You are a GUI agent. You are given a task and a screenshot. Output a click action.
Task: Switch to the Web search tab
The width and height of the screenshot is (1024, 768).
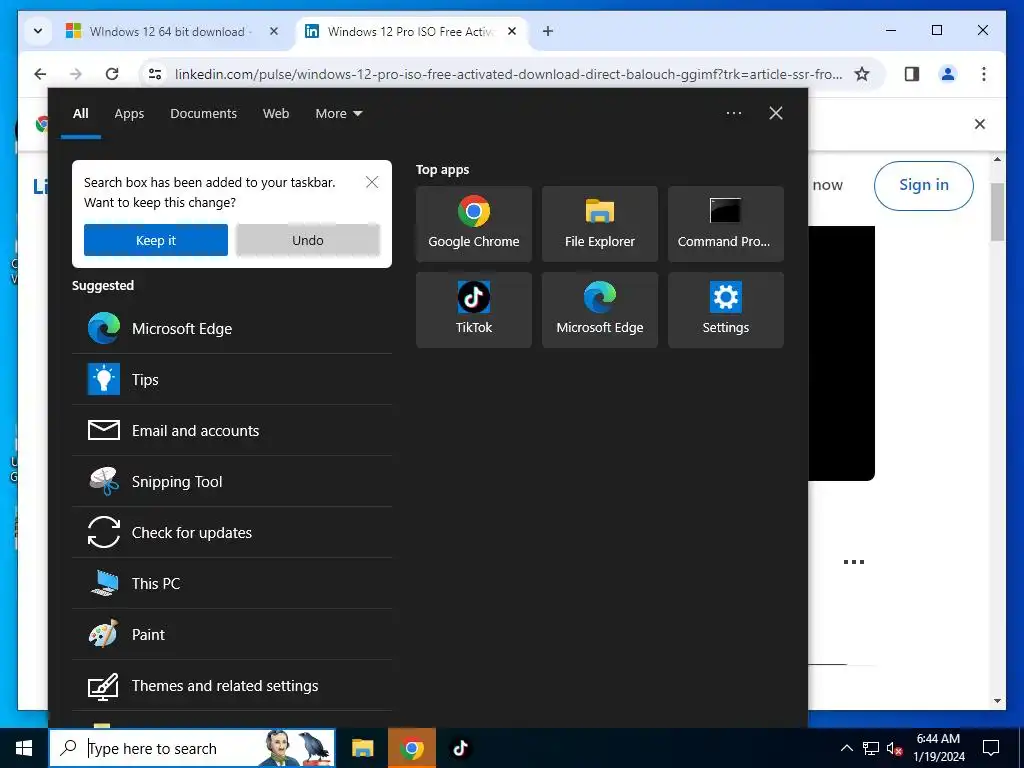(x=276, y=114)
